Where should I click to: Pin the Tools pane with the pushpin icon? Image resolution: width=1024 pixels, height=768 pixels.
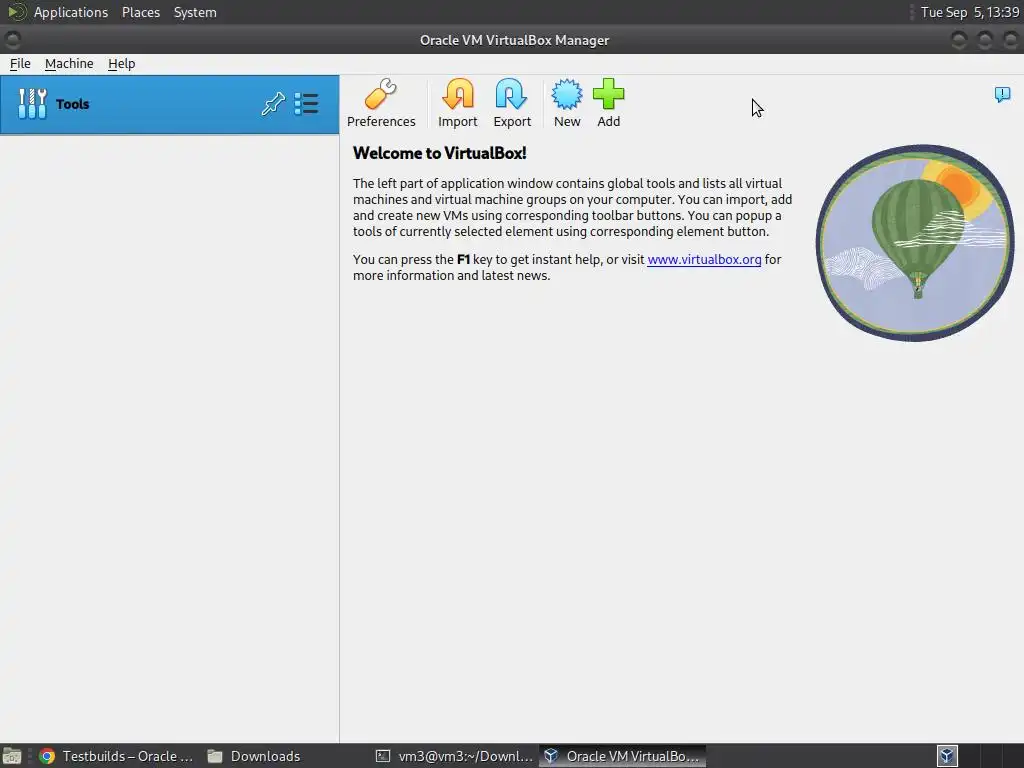point(273,104)
